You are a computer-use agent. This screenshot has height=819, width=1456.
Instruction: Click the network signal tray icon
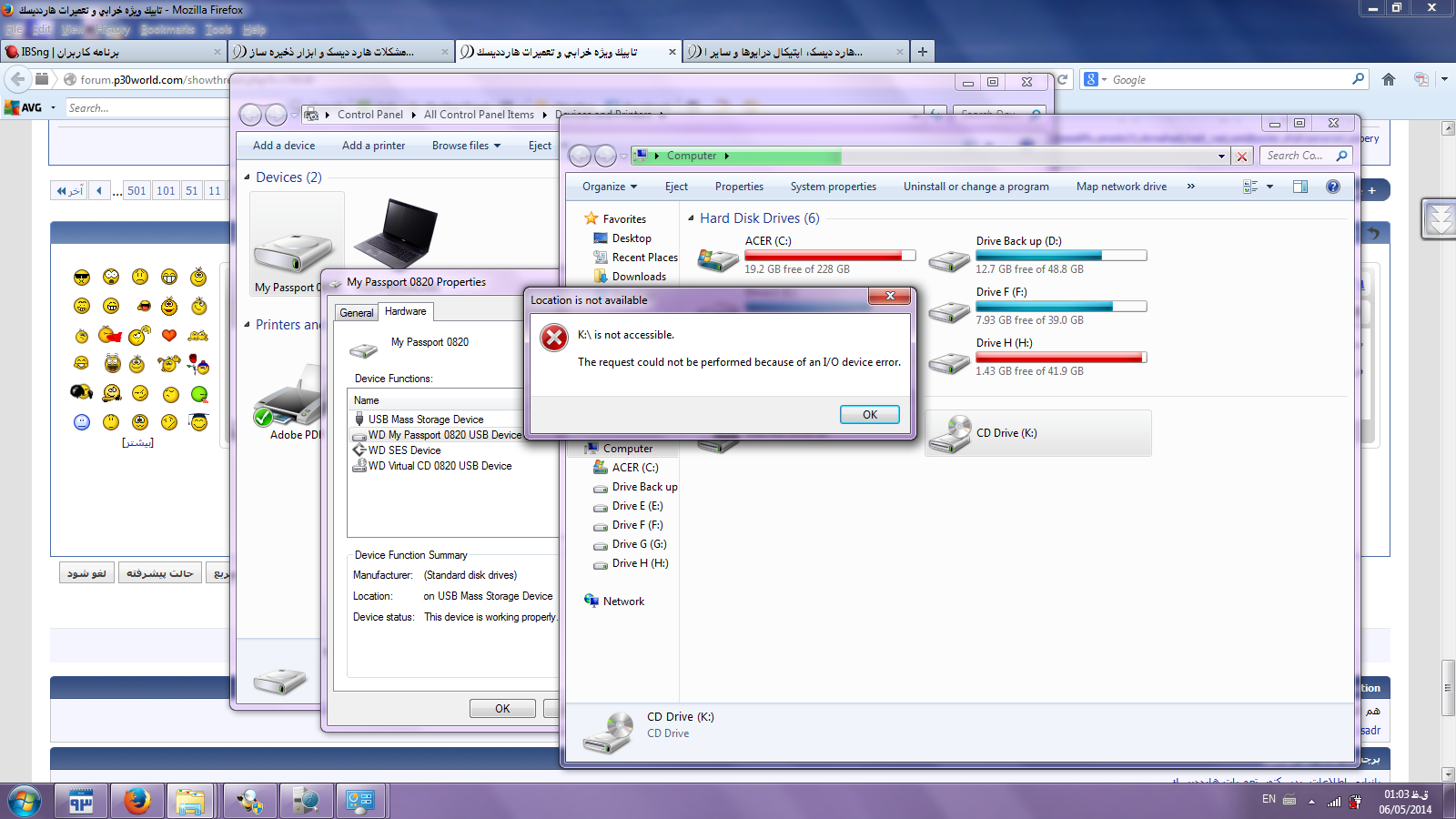[x=1334, y=802]
